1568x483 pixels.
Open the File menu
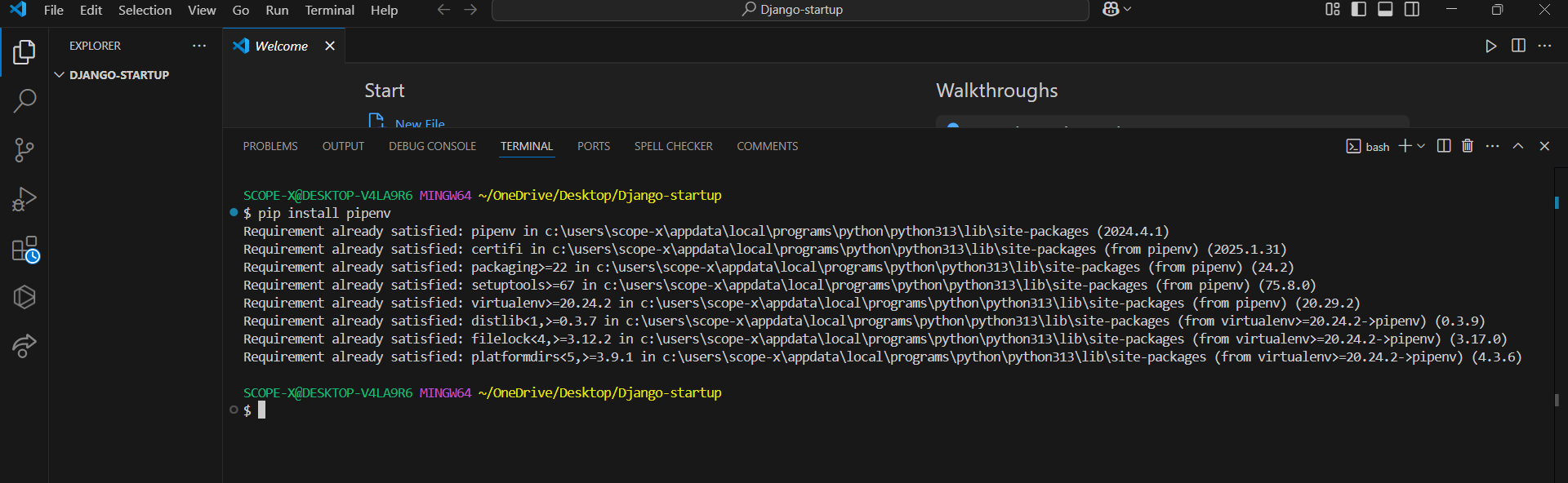pos(53,10)
